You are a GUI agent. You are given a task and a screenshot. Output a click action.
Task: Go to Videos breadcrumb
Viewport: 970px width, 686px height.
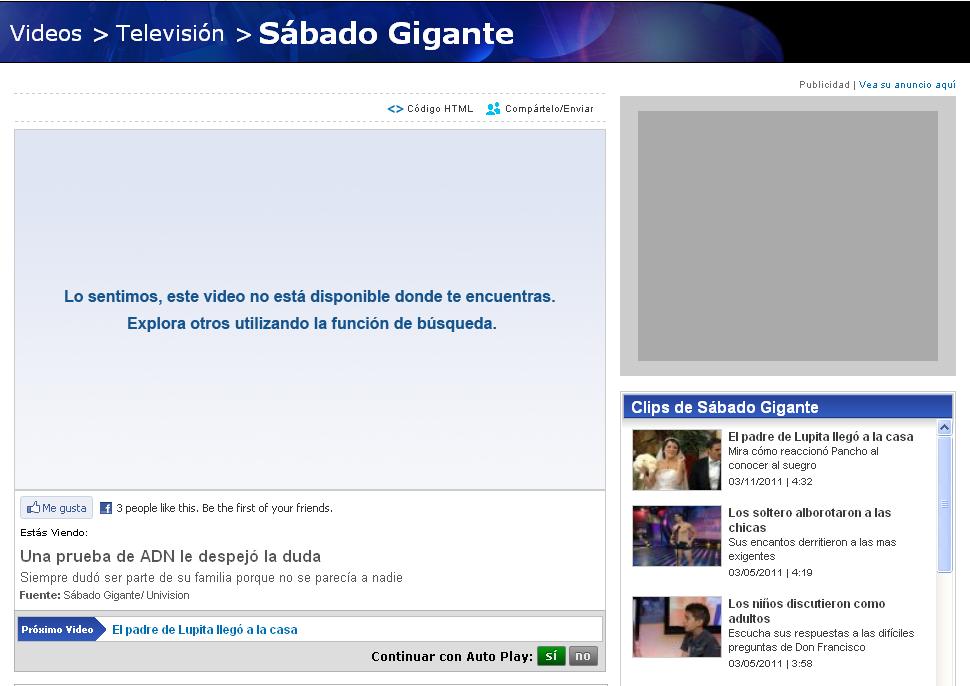pos(46,33)
